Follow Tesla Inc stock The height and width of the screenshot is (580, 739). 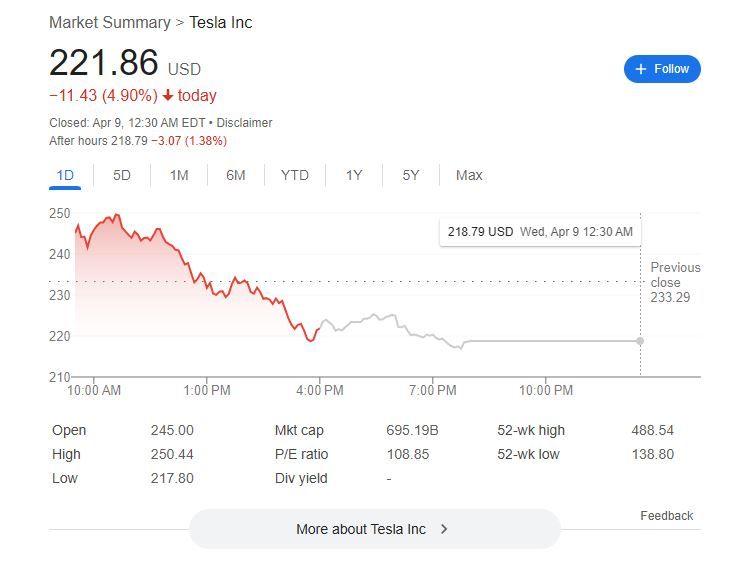[x=662, y=69]
